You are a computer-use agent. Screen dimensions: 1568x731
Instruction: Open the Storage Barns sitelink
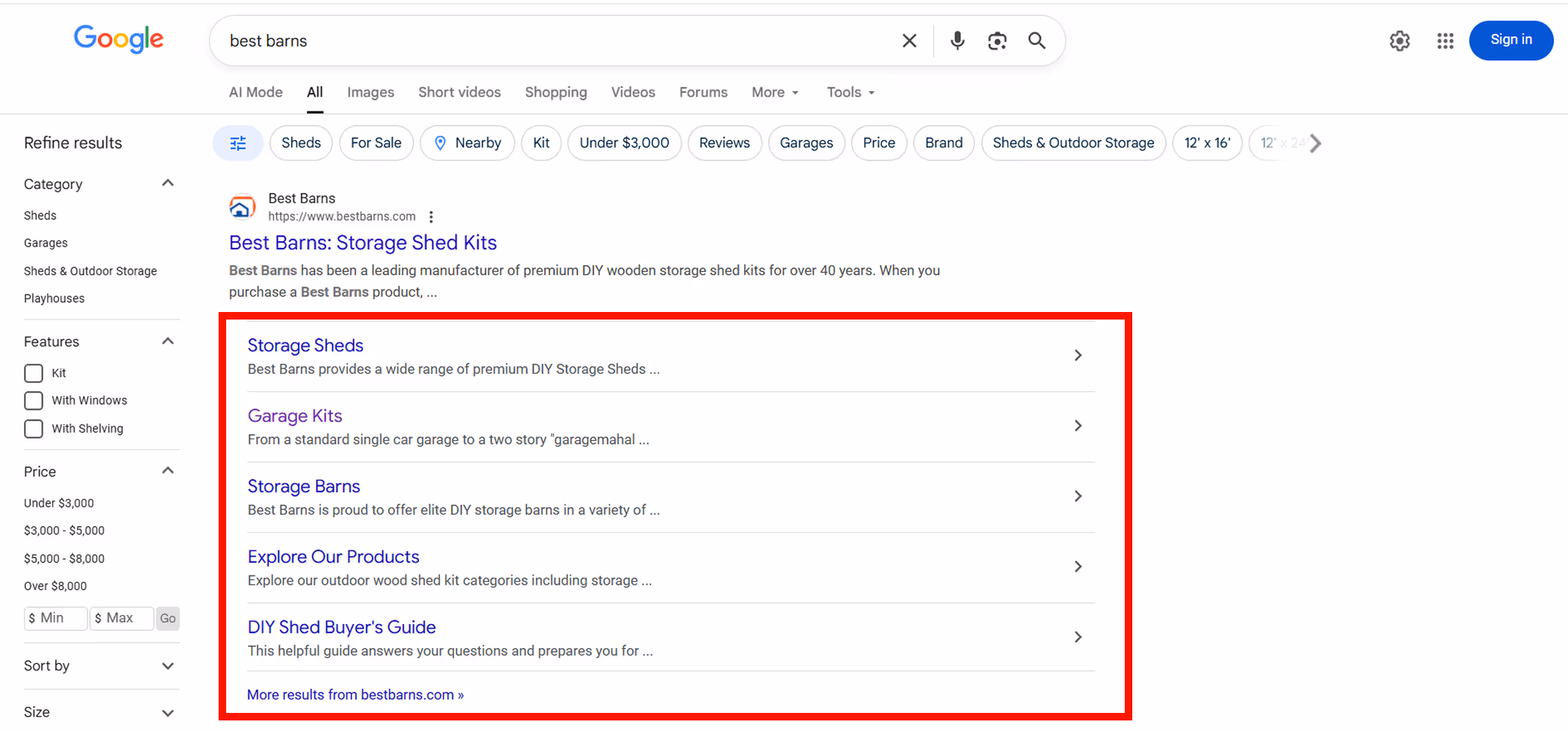(x=304, y=486)
